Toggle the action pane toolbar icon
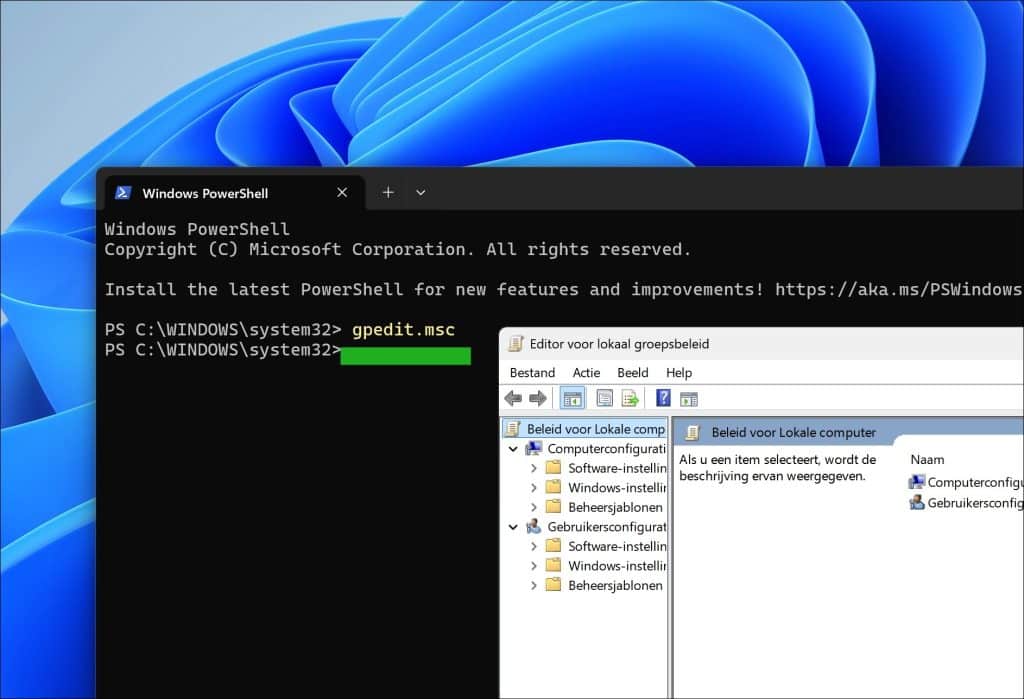Viewport: 1024px width, 699px height. [x=690, y=397]
